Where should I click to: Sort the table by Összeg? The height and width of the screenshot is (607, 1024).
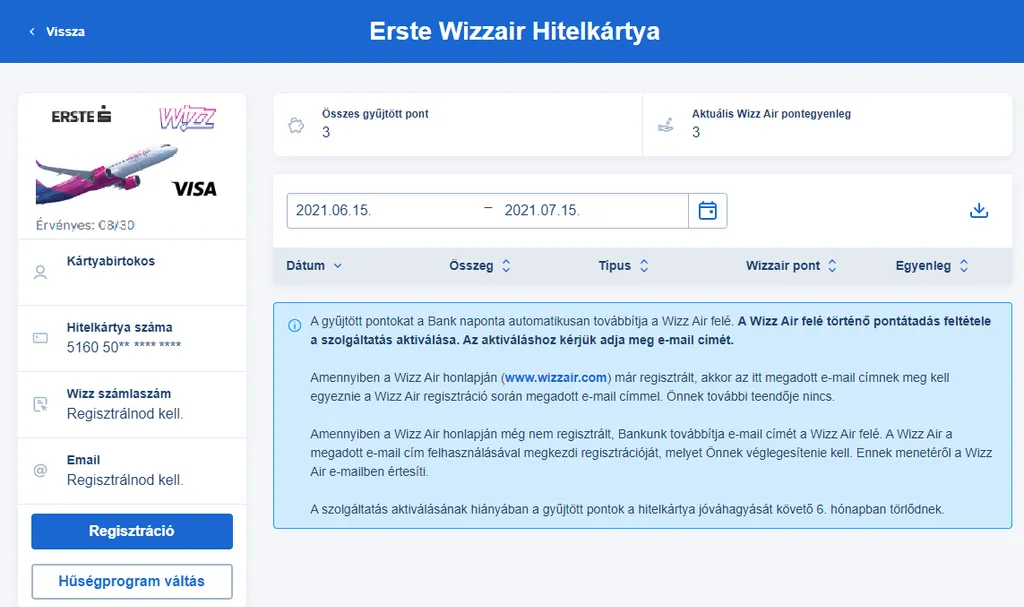point(480,266)
